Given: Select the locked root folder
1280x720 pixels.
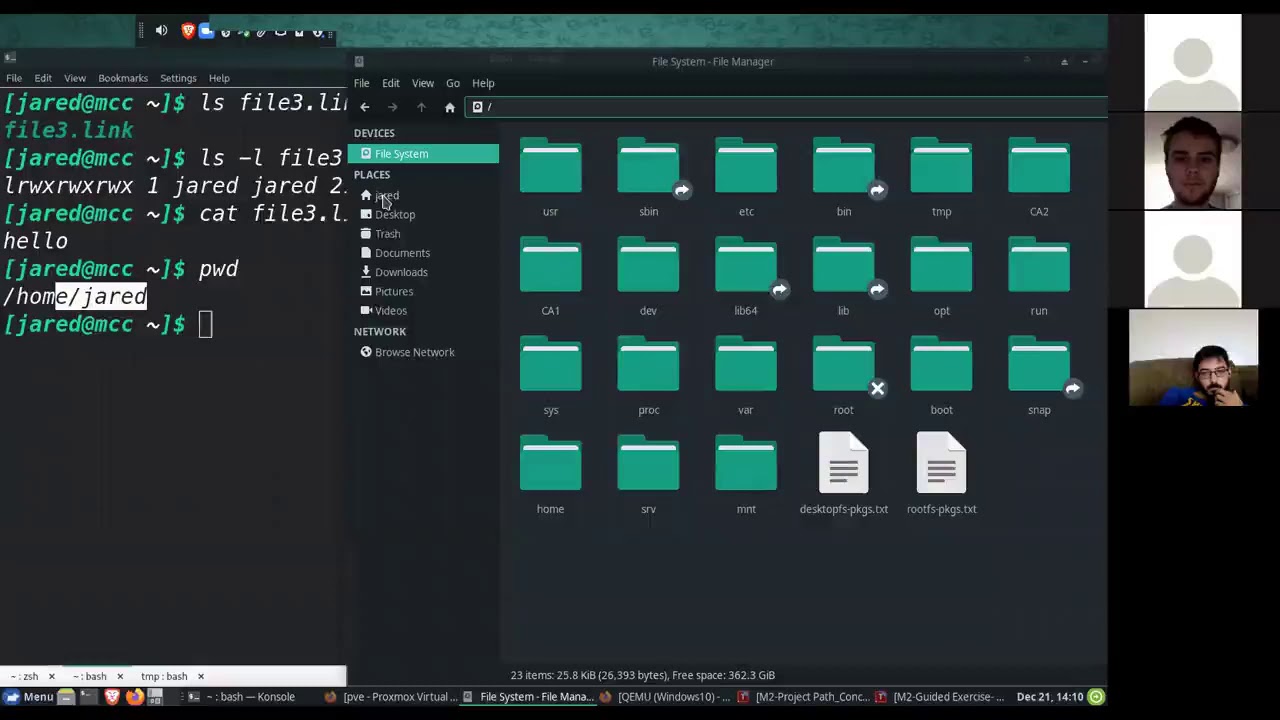Looking at the screenshot, I should (x=844, y=375).
